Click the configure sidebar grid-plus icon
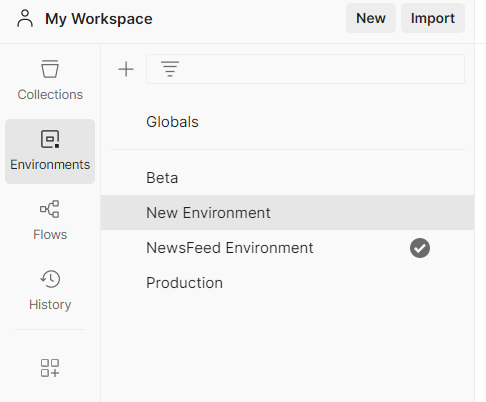 coord(50,368)
